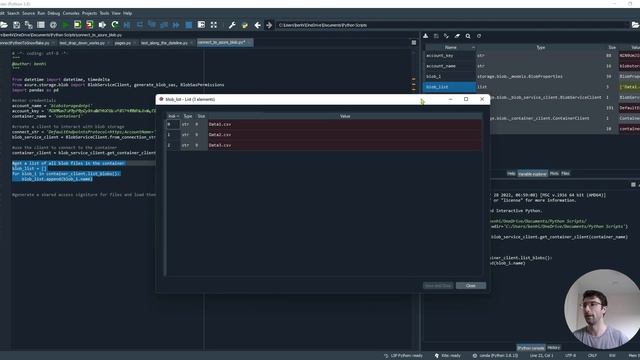The height and width of the screenshot is (360, 640).
Task: Select the Data1.csv value in row 0
Action: click(345, 124)
